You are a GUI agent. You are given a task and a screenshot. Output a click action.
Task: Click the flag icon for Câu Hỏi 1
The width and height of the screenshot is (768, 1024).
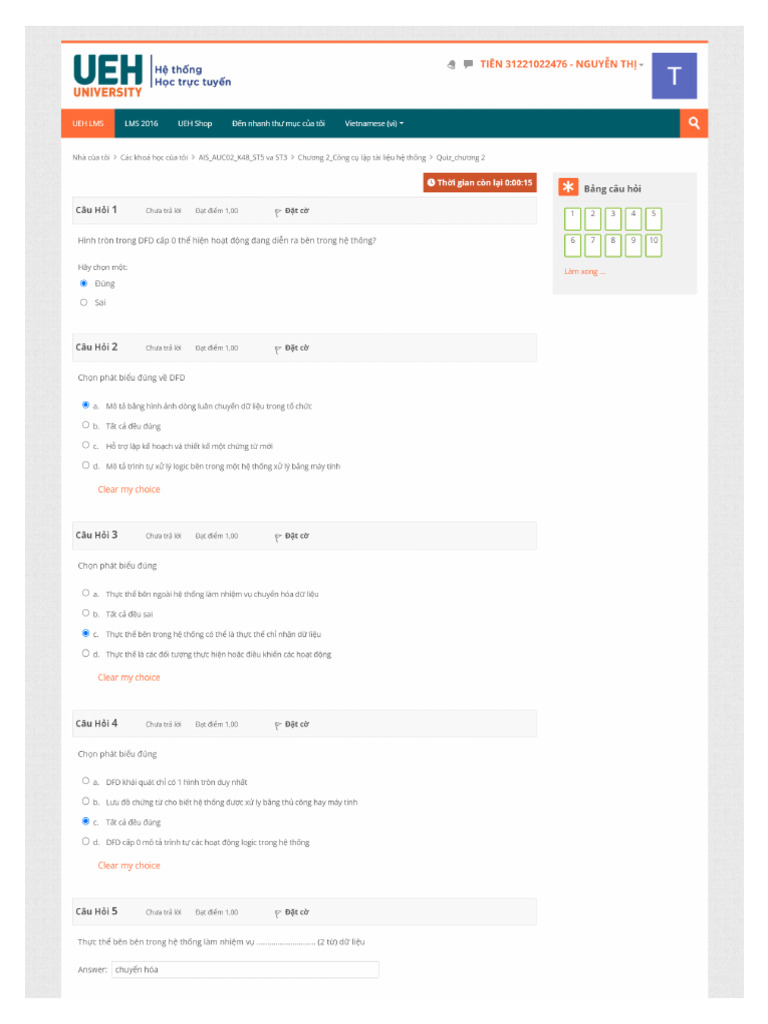pos(278,211)
